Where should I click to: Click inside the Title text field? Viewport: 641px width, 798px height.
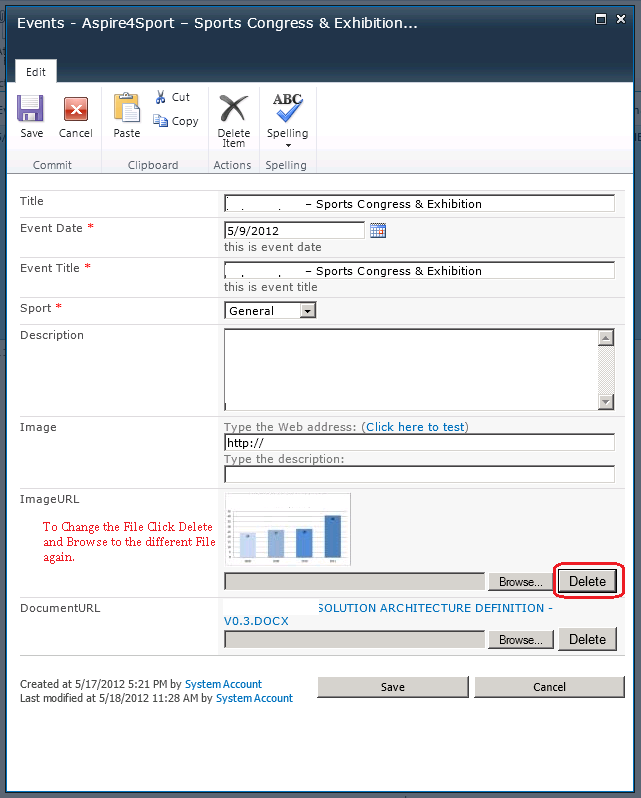419,204
